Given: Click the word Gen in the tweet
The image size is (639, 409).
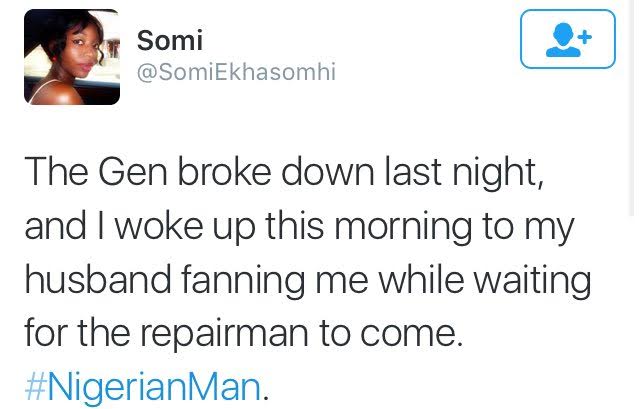Looking at the screenshot, I should coord(132,172).
